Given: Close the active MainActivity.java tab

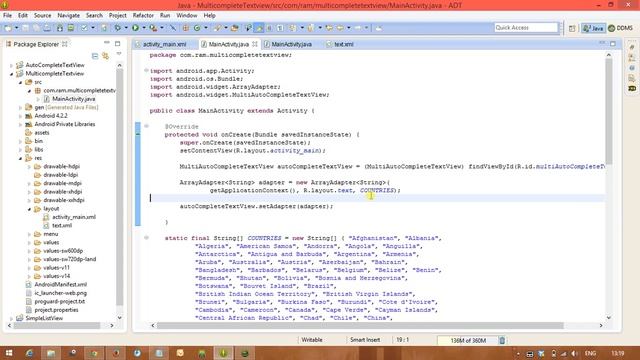Looking at the screenshot, I should click(255, 44).
